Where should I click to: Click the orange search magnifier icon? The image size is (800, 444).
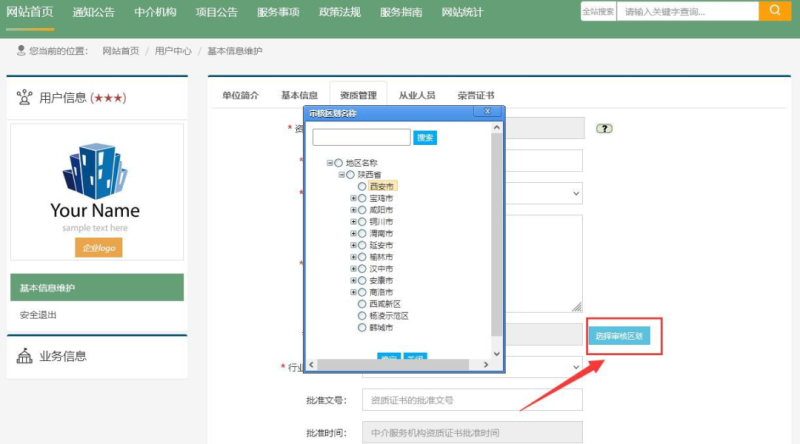tap(774, 11)
